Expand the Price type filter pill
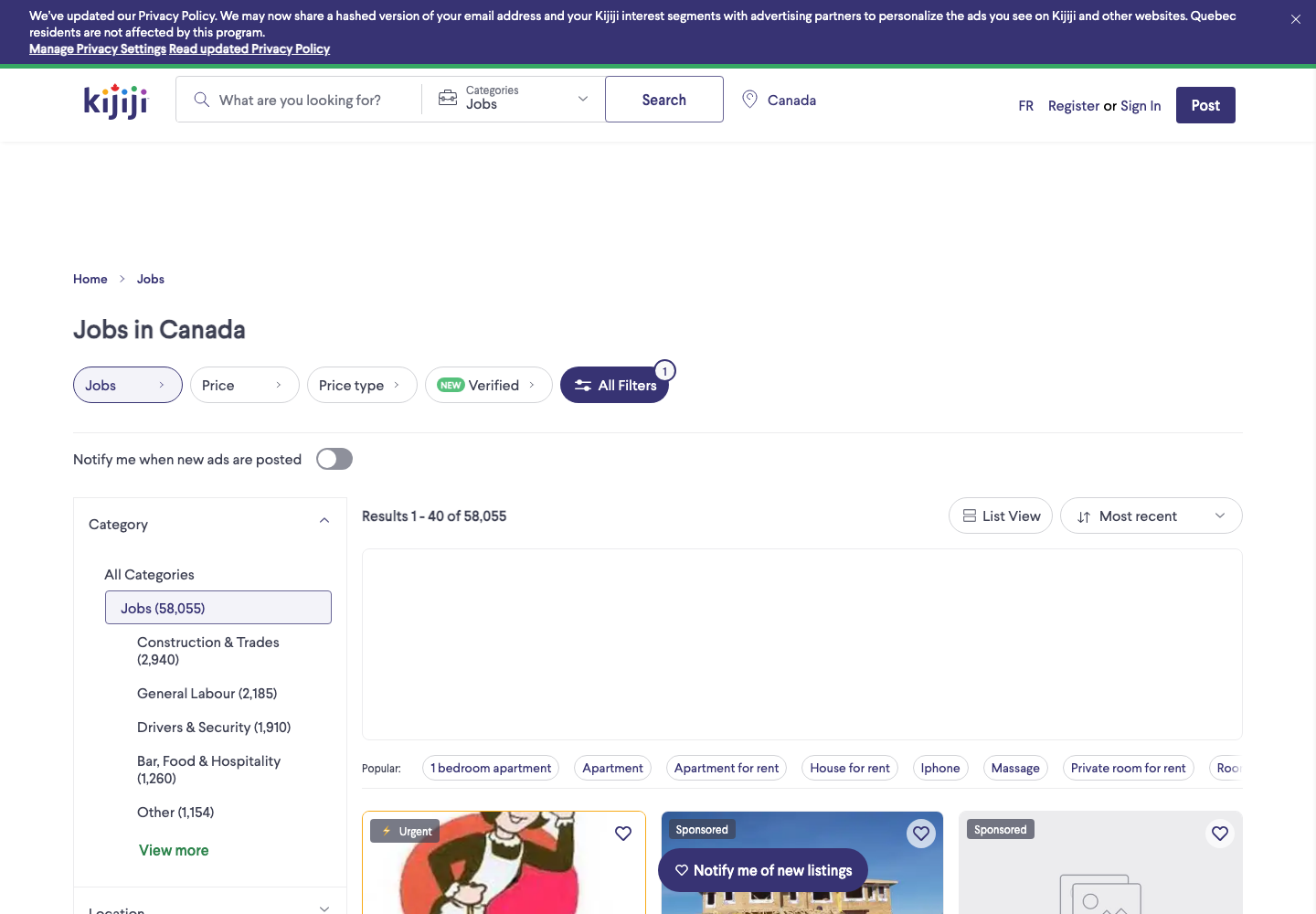Screen dimensions: 1316x914 (x=362, y=385)
